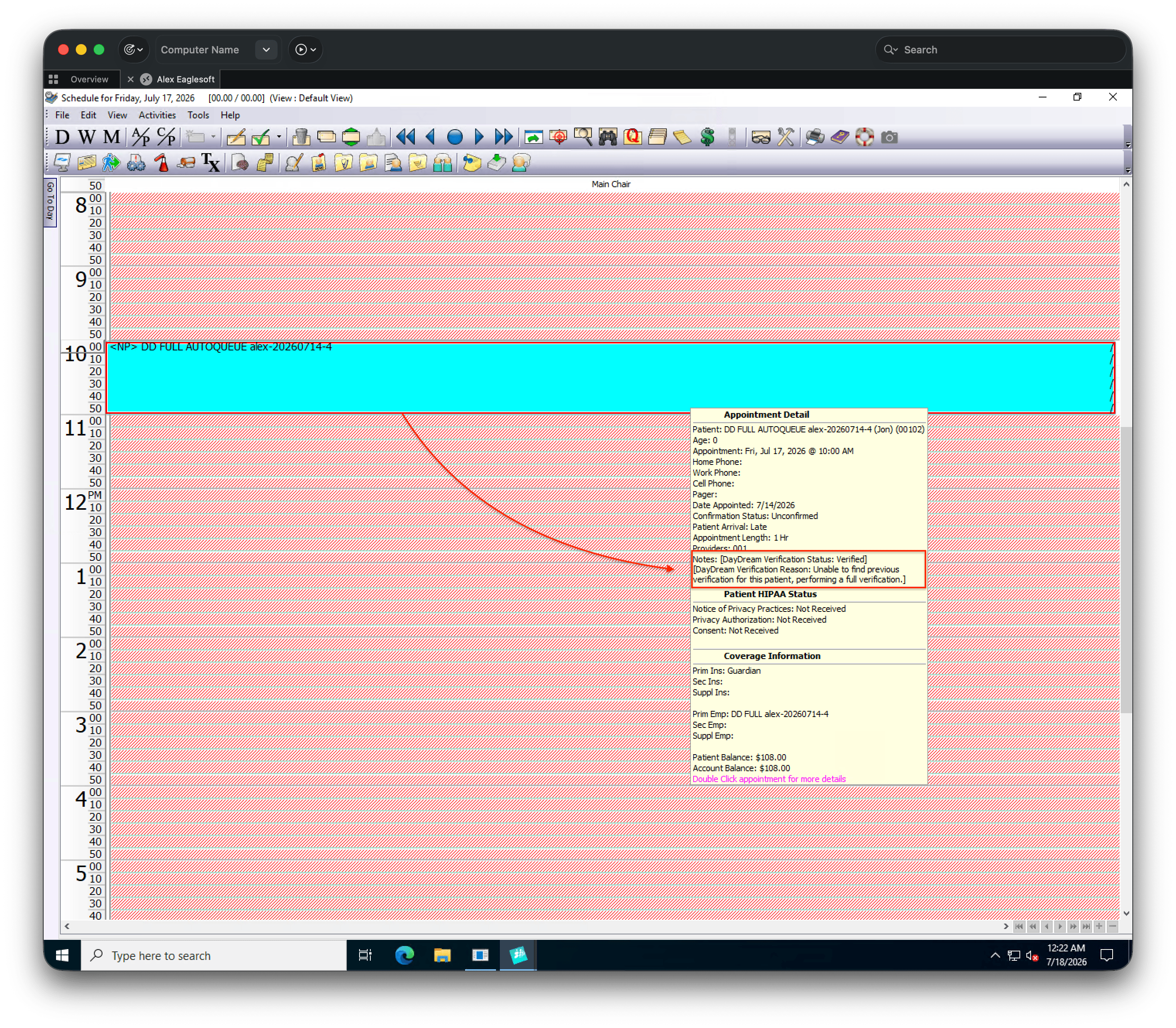Screen dimensions: 1176x1028
Task: Click the 'Double Click appointment for more details' text
Action: point(769,779)
